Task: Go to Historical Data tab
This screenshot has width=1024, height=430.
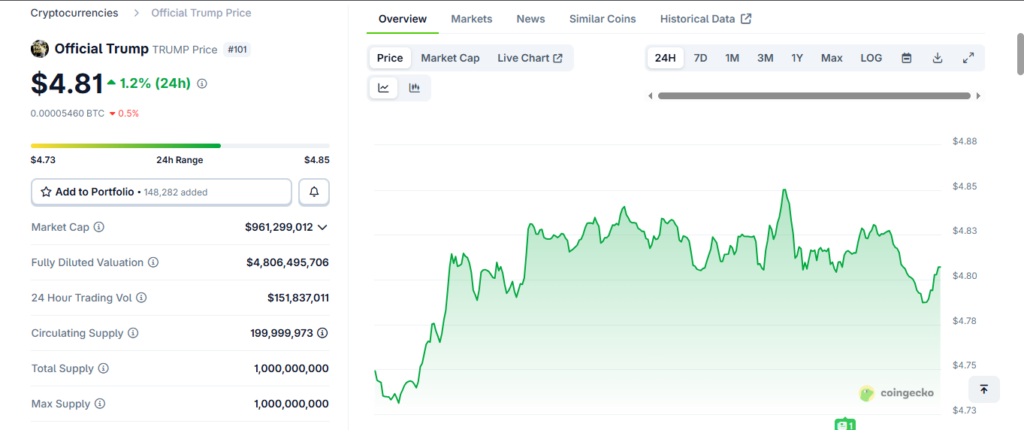Action: tap(706, 19)
